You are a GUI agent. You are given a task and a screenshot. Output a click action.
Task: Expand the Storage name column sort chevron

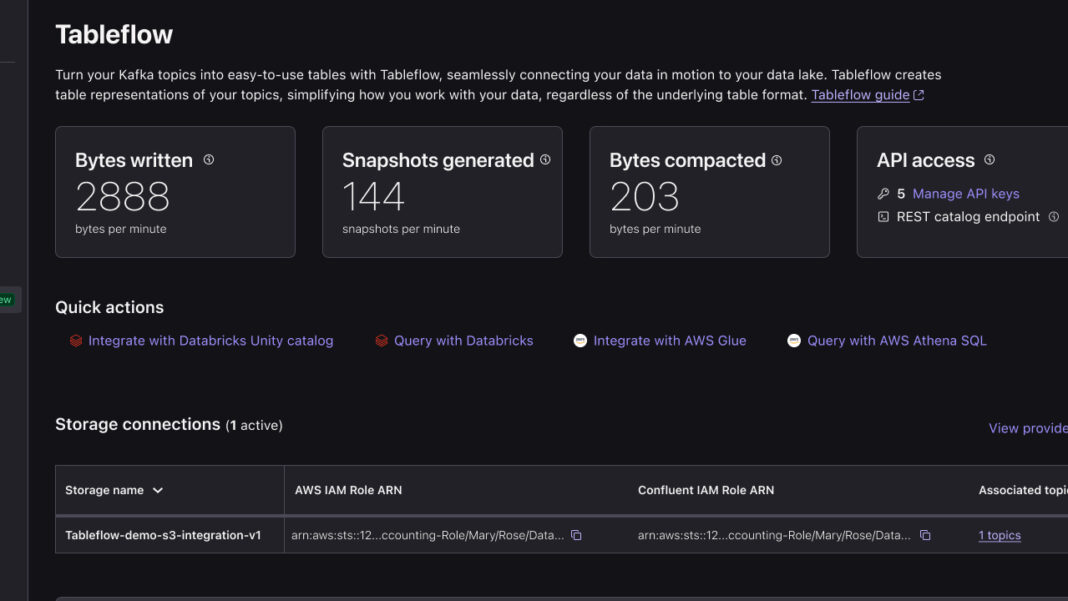pyautogui.click(x=158, y=491)
